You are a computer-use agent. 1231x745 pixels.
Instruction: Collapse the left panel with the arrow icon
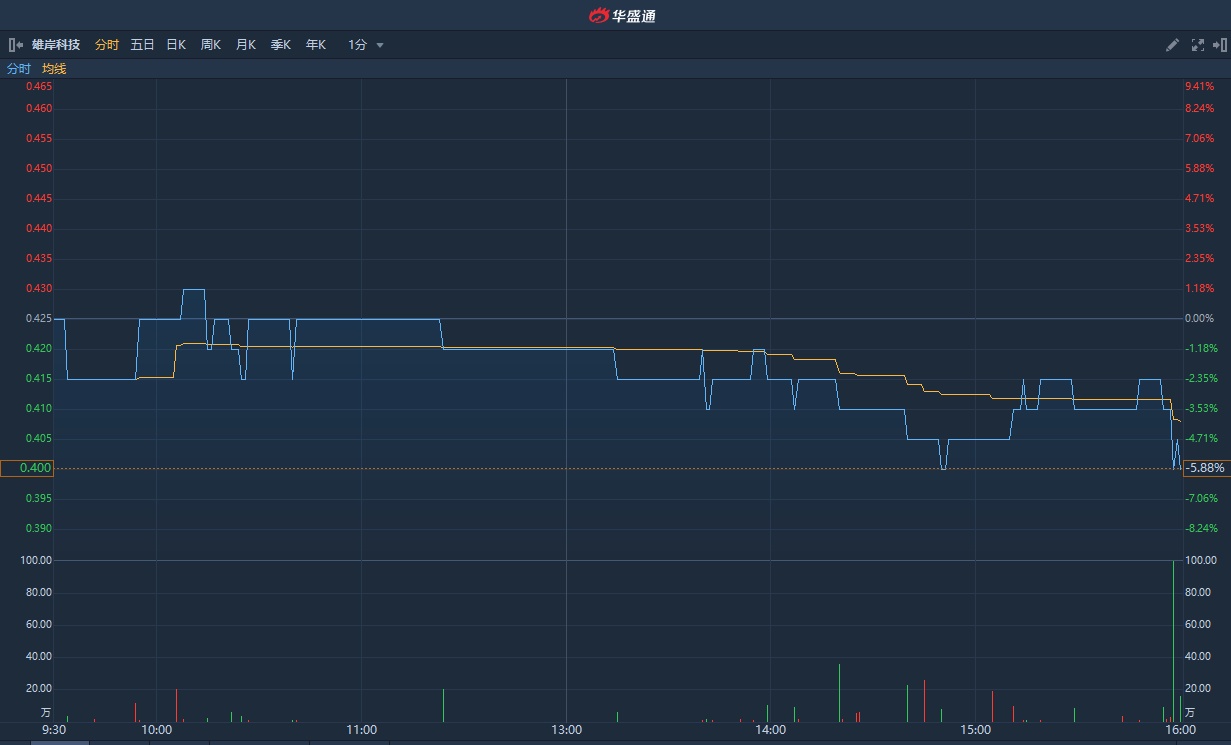pyautogui.click(x=15, y=45)
